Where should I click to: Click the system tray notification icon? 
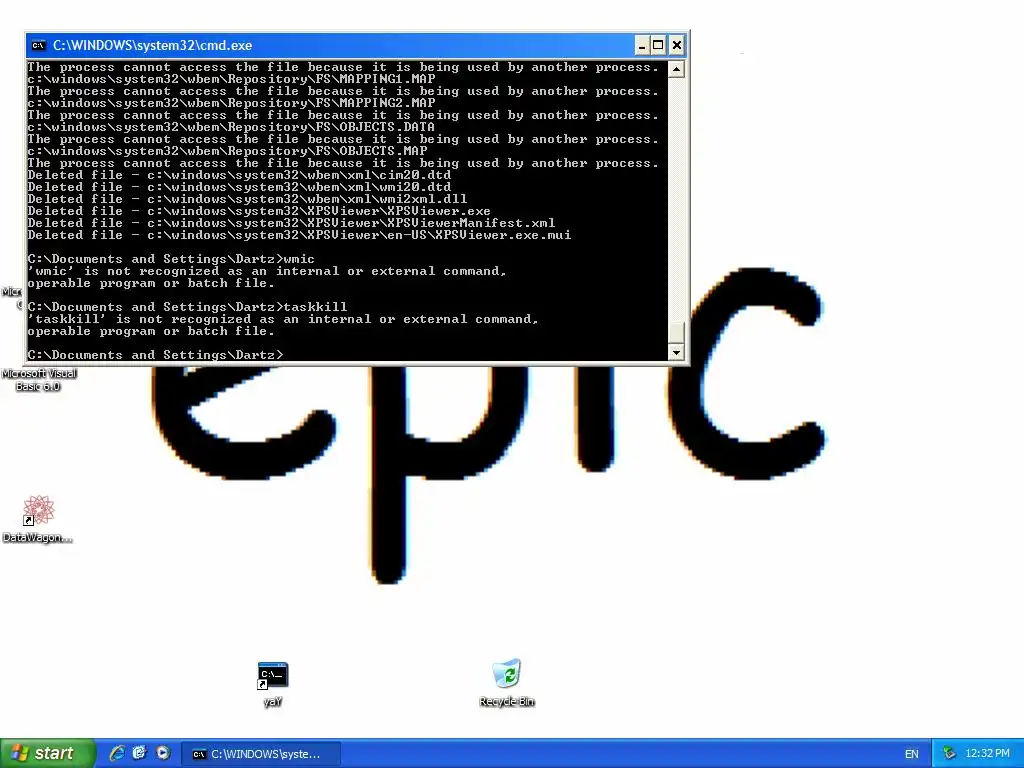(x=949, y=754)
